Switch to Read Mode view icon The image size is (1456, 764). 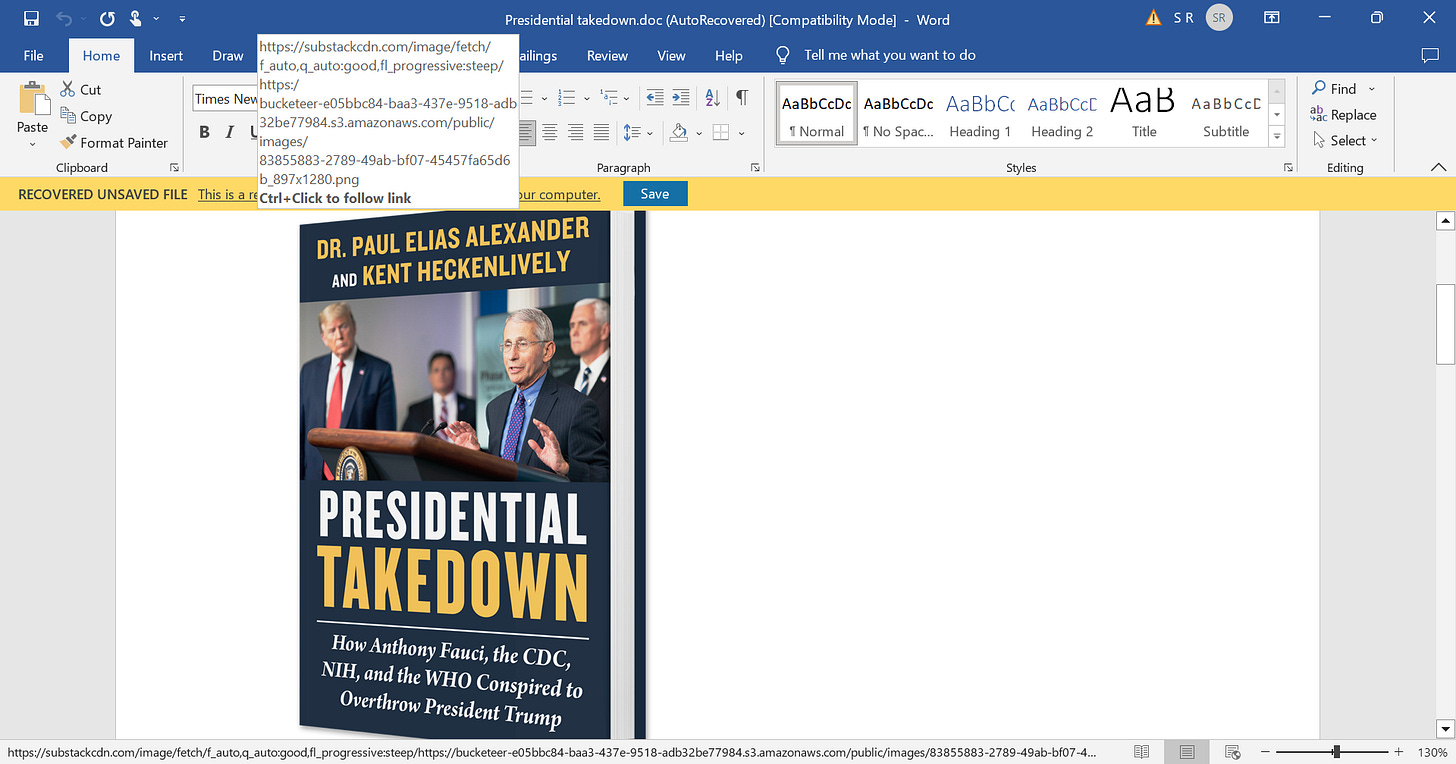point(1142,752)
